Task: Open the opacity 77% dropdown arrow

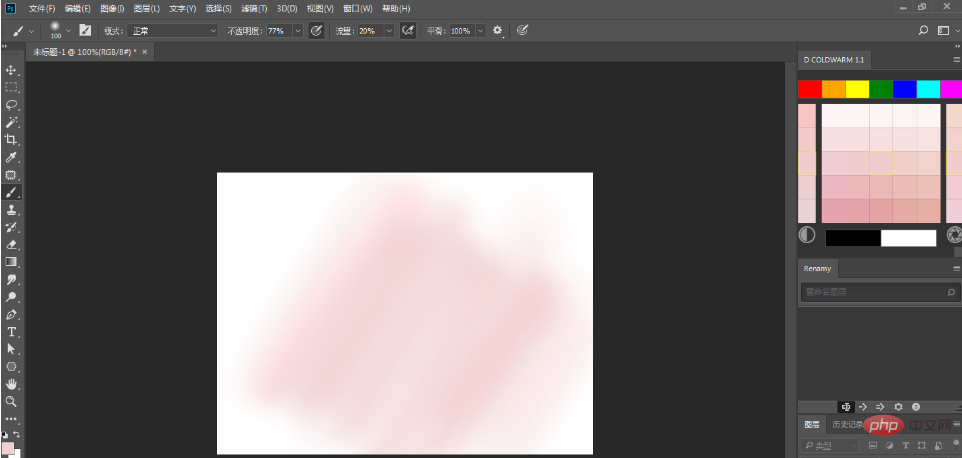Action: point(298,30)
